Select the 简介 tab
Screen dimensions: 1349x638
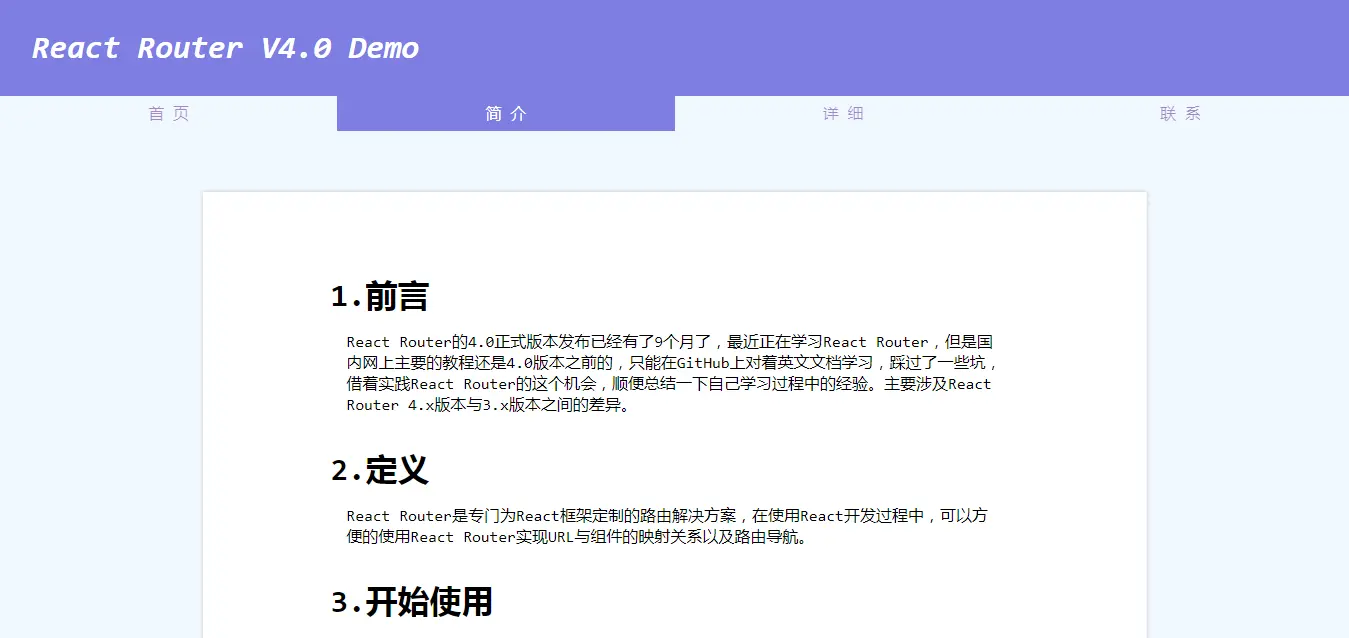coord(506,113)
